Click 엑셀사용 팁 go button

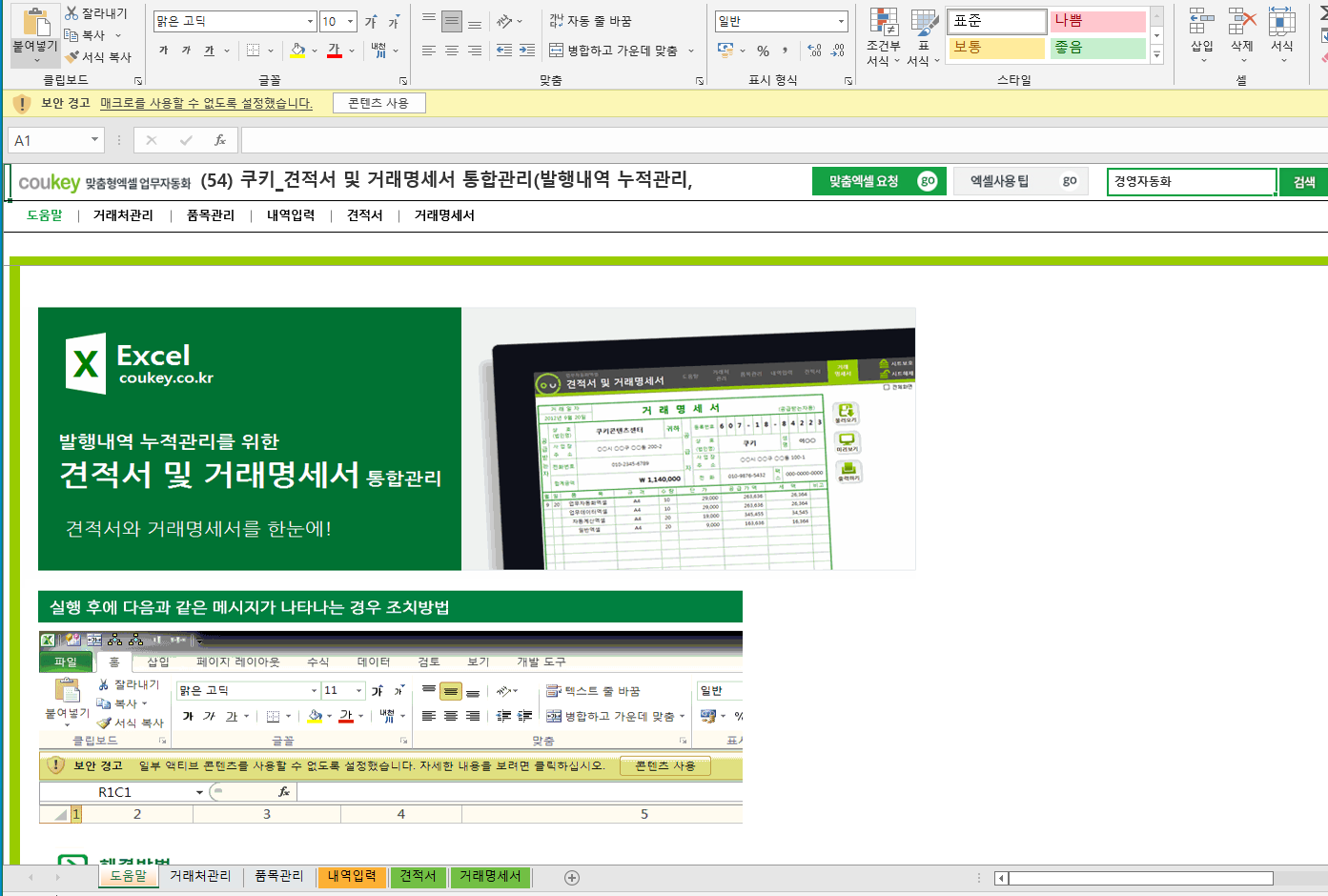pos(1021,181)
